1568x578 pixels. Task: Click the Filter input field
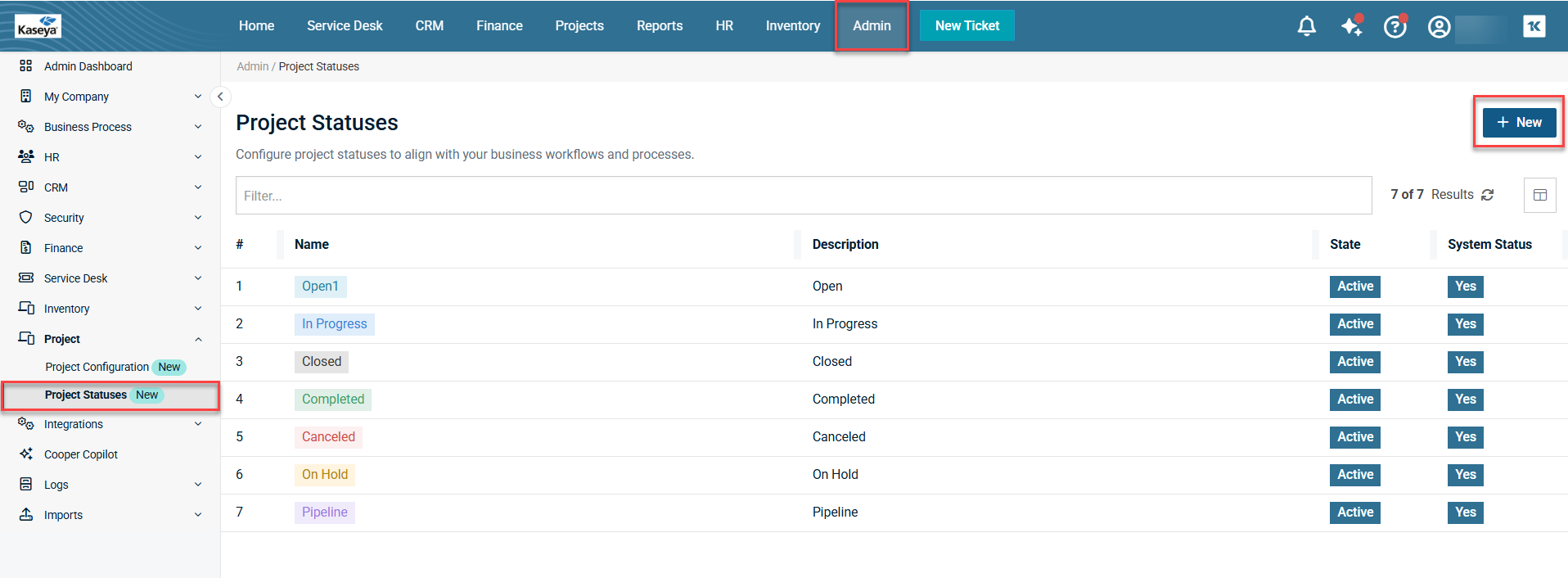pyautogui.click(x=803, y=196)
